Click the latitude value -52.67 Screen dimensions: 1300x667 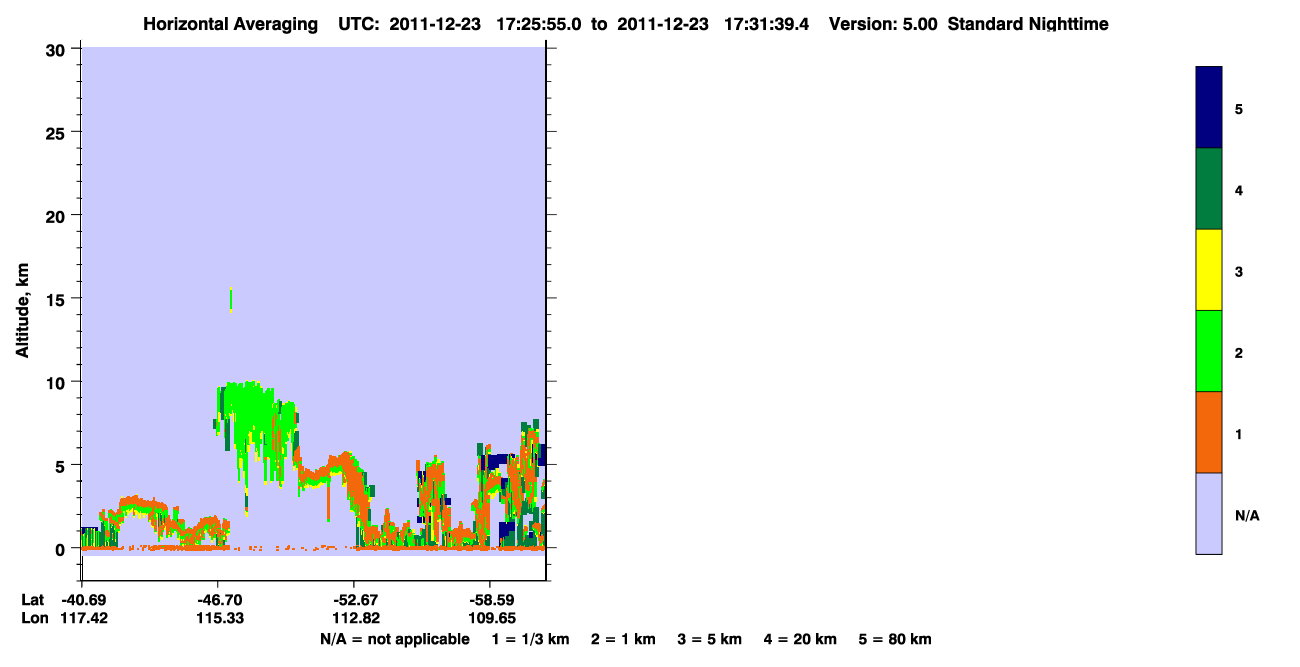354,600
